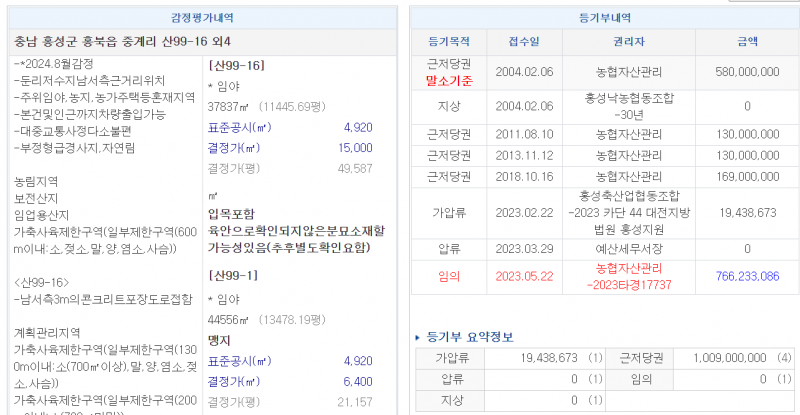
Task: Click the [산99-16] parcel heading
Action: point(235,64)
